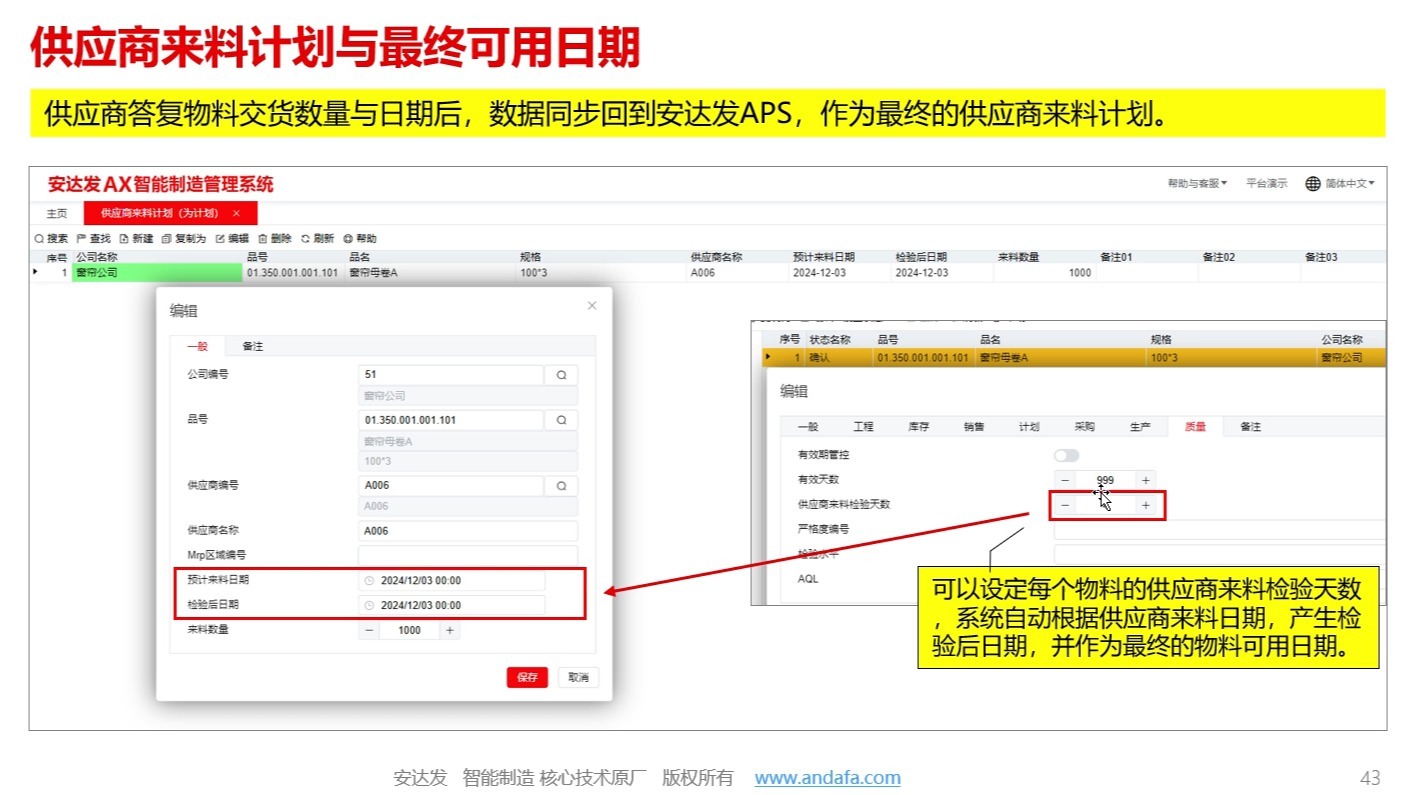Image resolution: width=1415 pixels, height=795 pixels.
Task: Click the empty Mrp区域编号 input field
Action: click(468, 555)
